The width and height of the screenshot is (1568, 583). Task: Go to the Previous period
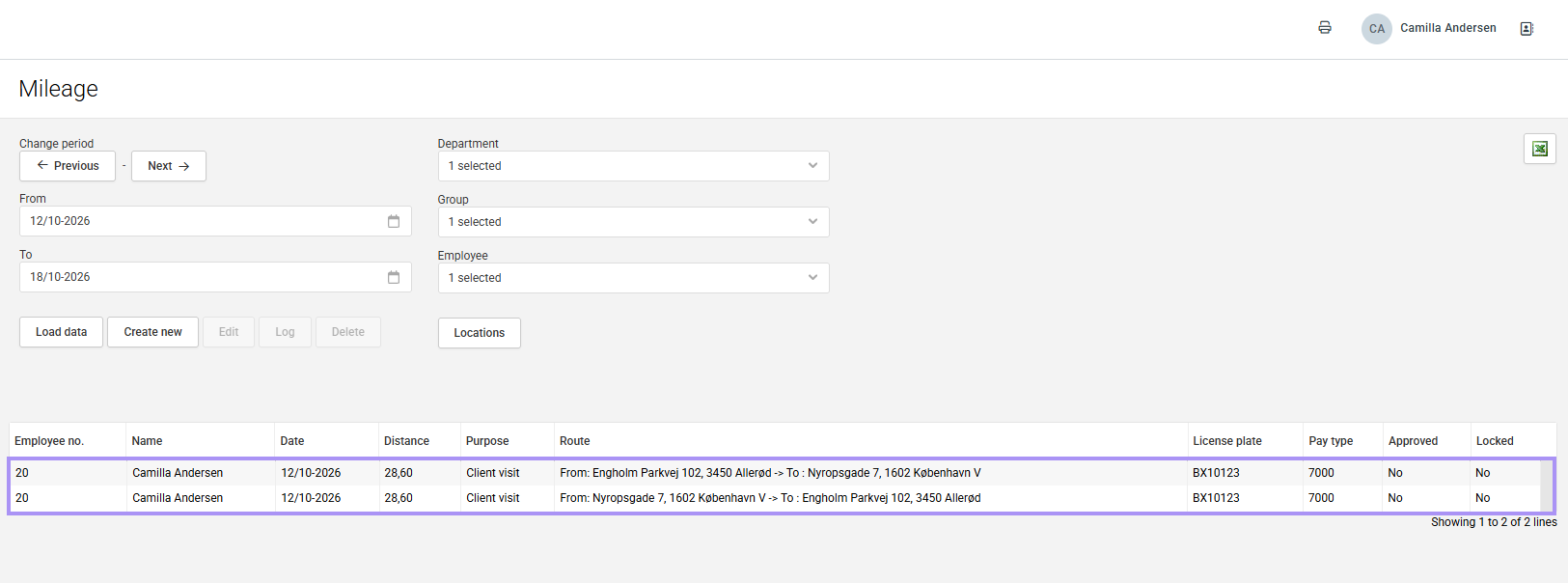(68, 166)
